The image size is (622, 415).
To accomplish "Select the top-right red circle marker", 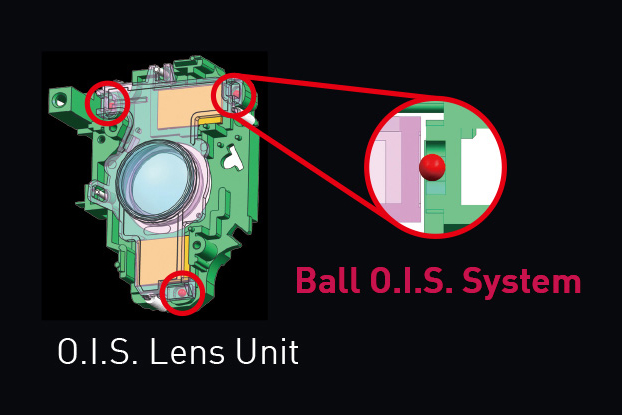I will point(234,94).
